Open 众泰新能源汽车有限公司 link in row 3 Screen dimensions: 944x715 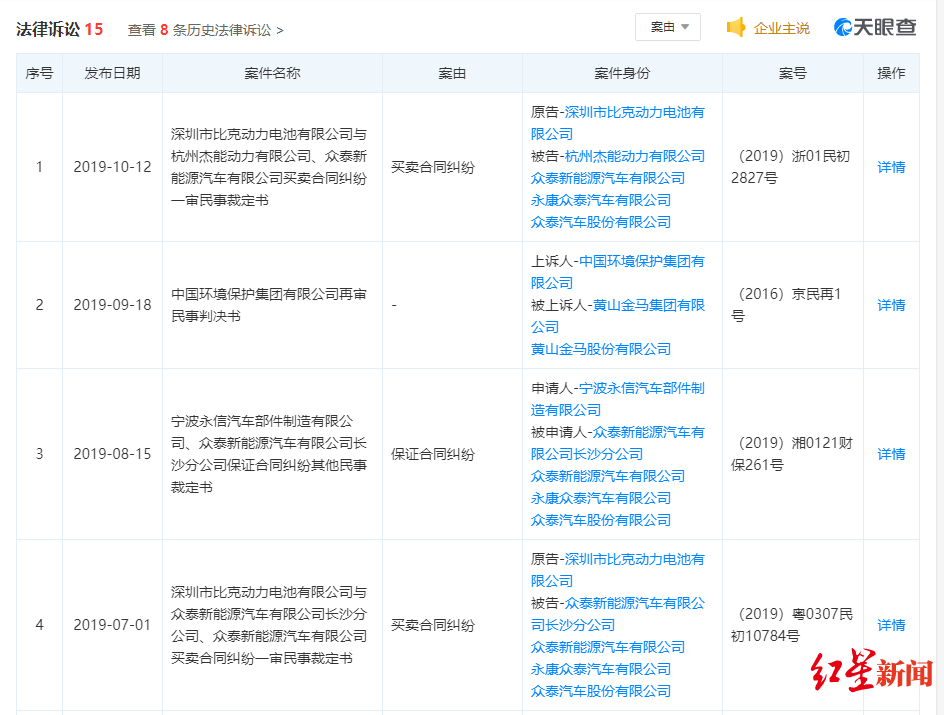coord(608,476)
